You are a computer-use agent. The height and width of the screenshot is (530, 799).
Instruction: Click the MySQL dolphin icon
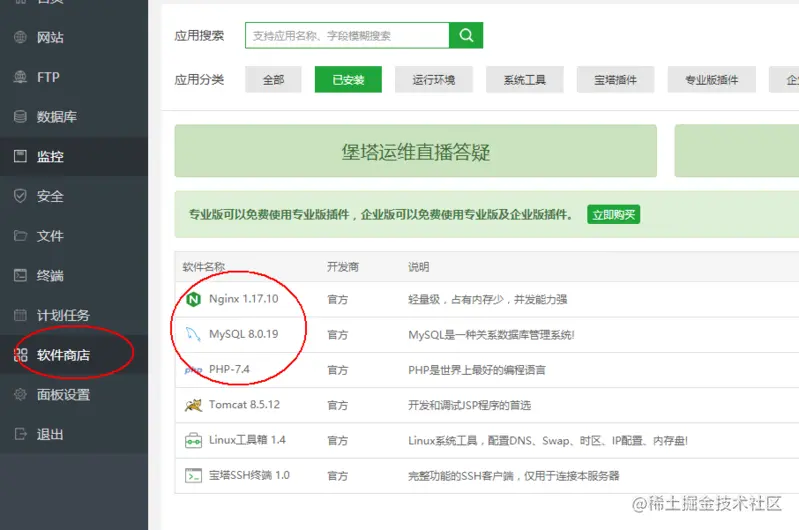tap(193, 334)
